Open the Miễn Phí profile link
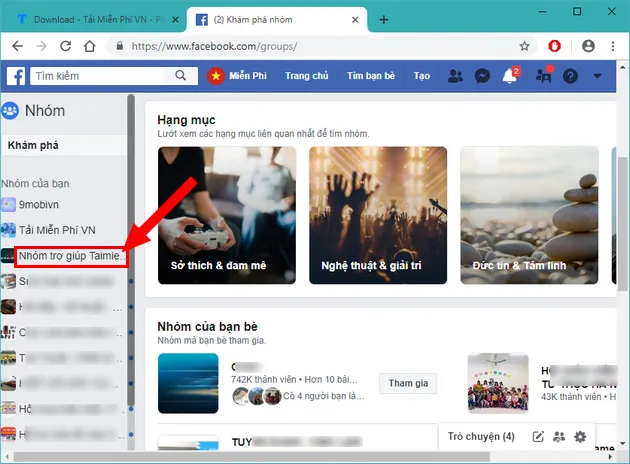 (248, 76)
